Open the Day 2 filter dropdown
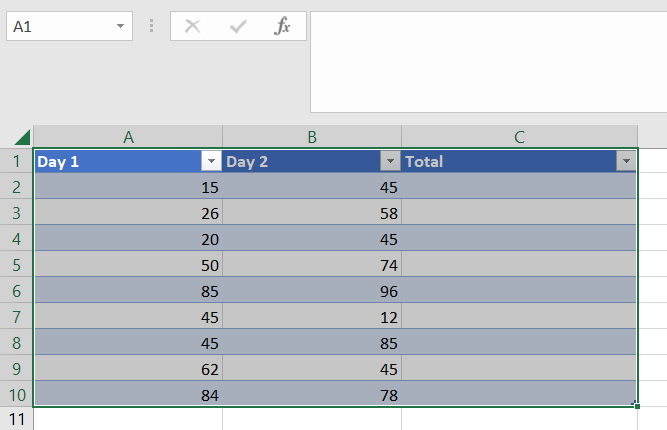This screenshot has height=430, width=667. [x=390, y=161]
